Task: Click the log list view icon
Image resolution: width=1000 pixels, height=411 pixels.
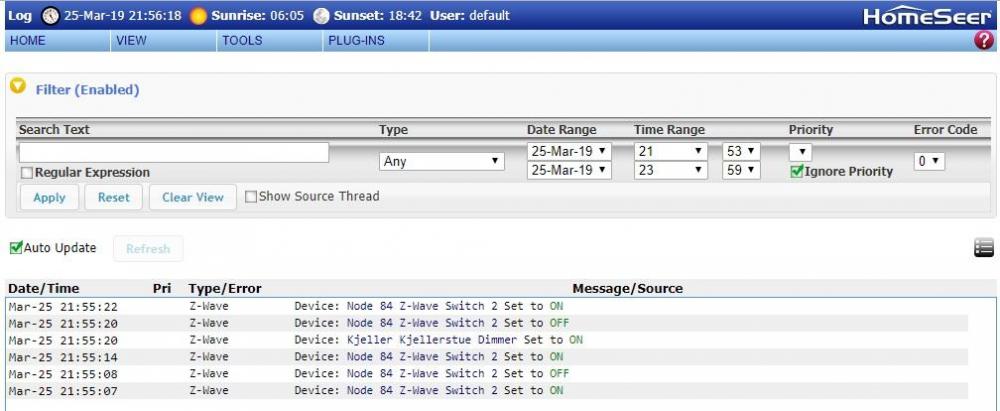Action: point(983,249)
